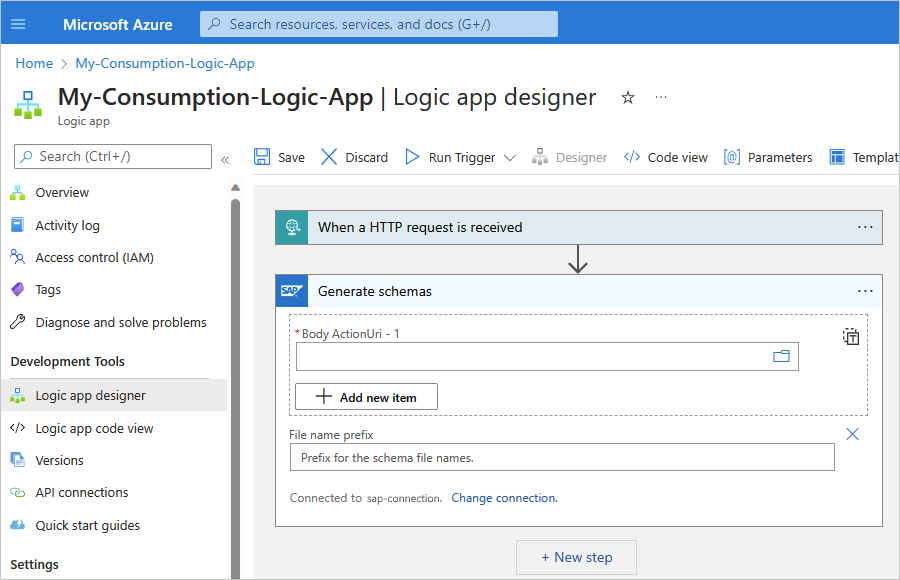Discard changes using the X icon

coord(329,157)
